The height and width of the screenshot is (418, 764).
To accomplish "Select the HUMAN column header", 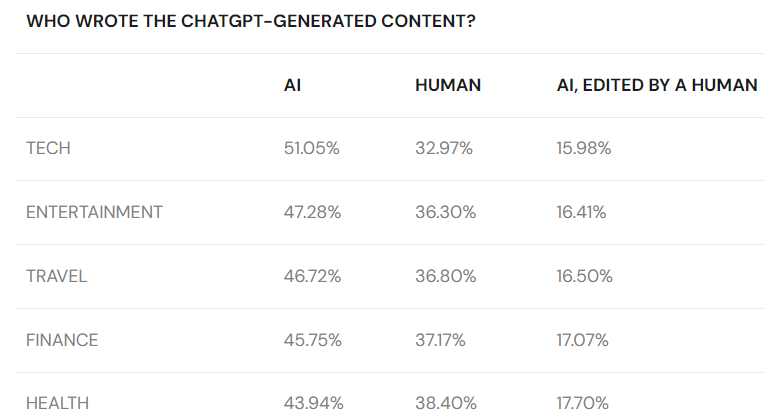I will coord(448,85).
